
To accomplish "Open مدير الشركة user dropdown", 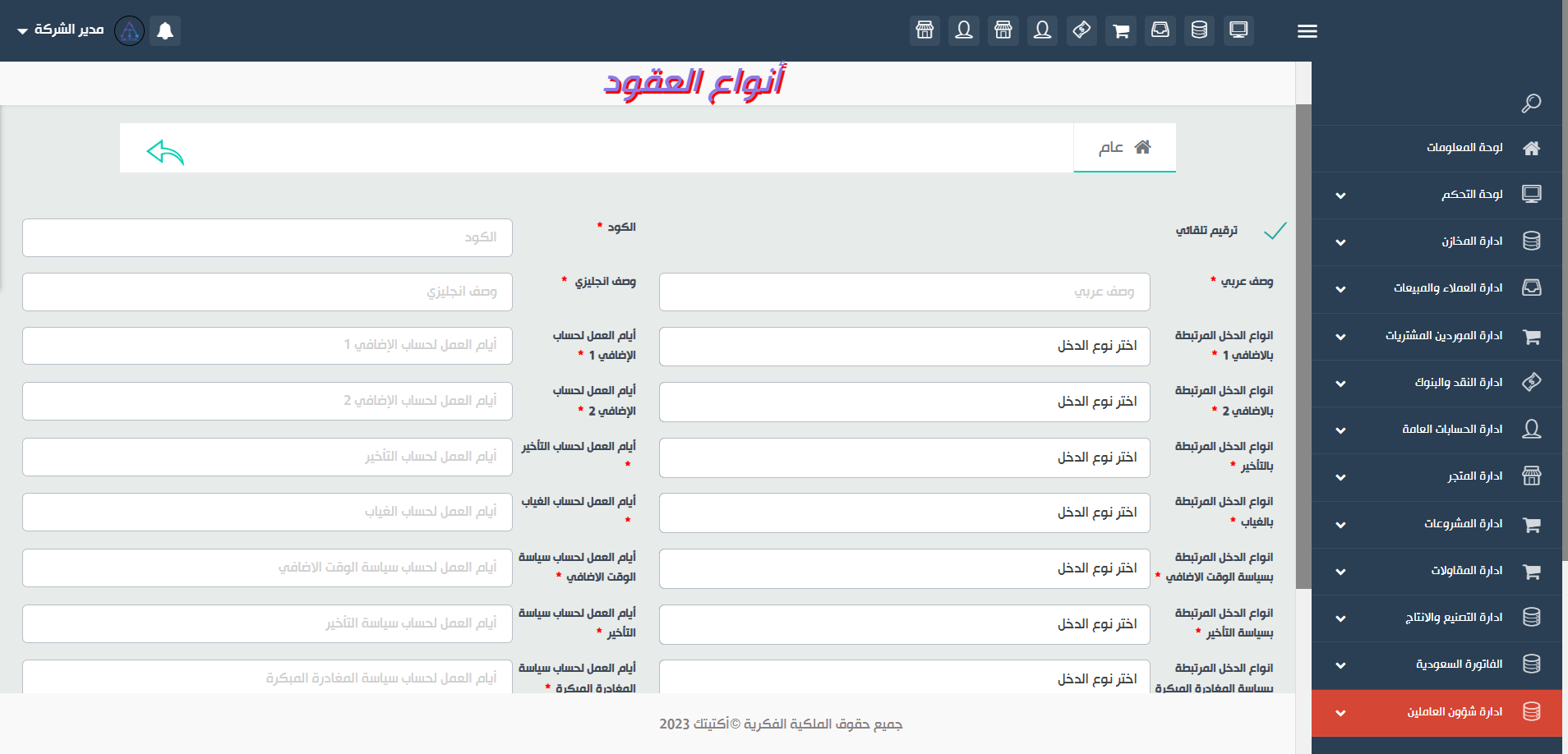I will tap(60, 30).
